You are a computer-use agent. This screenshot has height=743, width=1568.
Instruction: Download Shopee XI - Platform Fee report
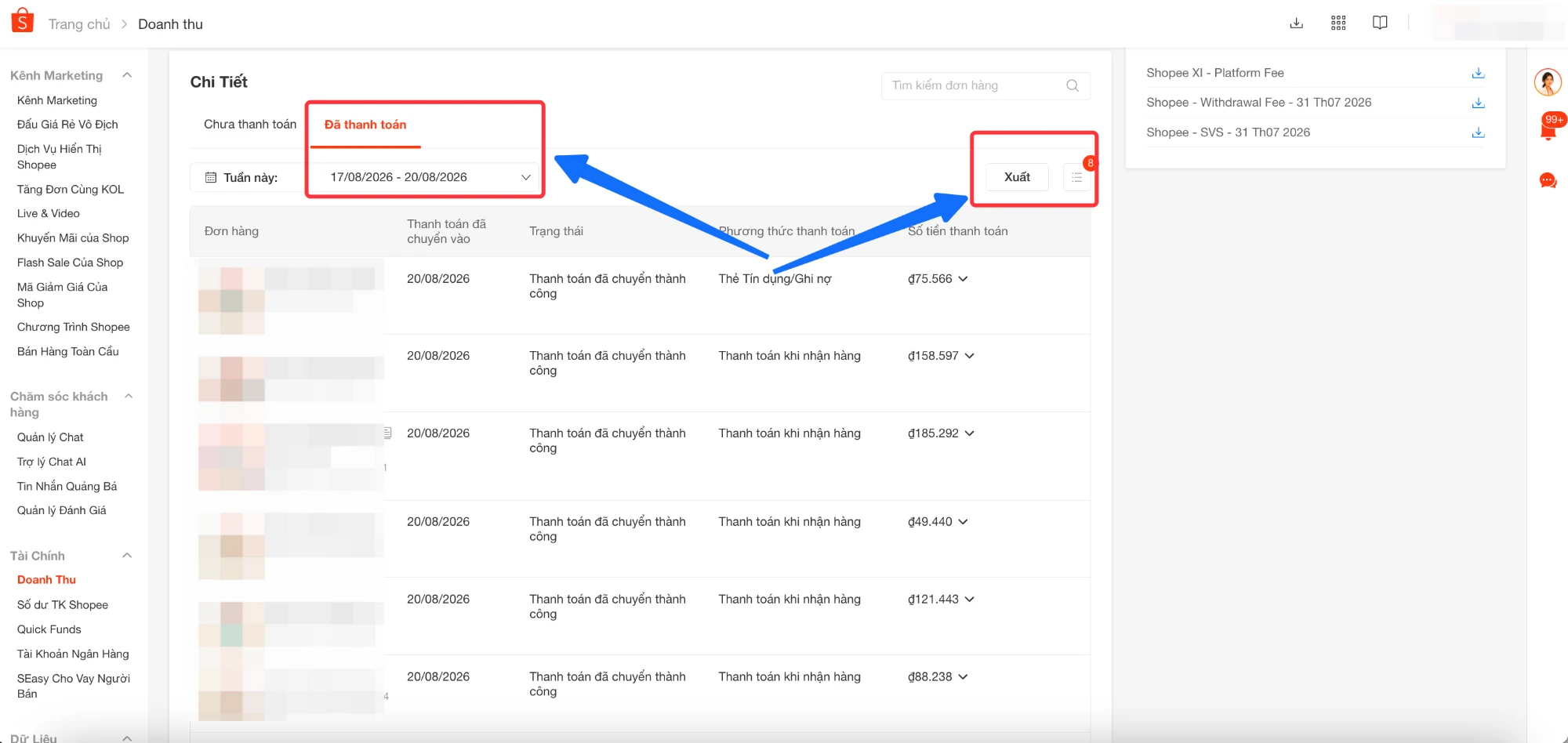1478,73
